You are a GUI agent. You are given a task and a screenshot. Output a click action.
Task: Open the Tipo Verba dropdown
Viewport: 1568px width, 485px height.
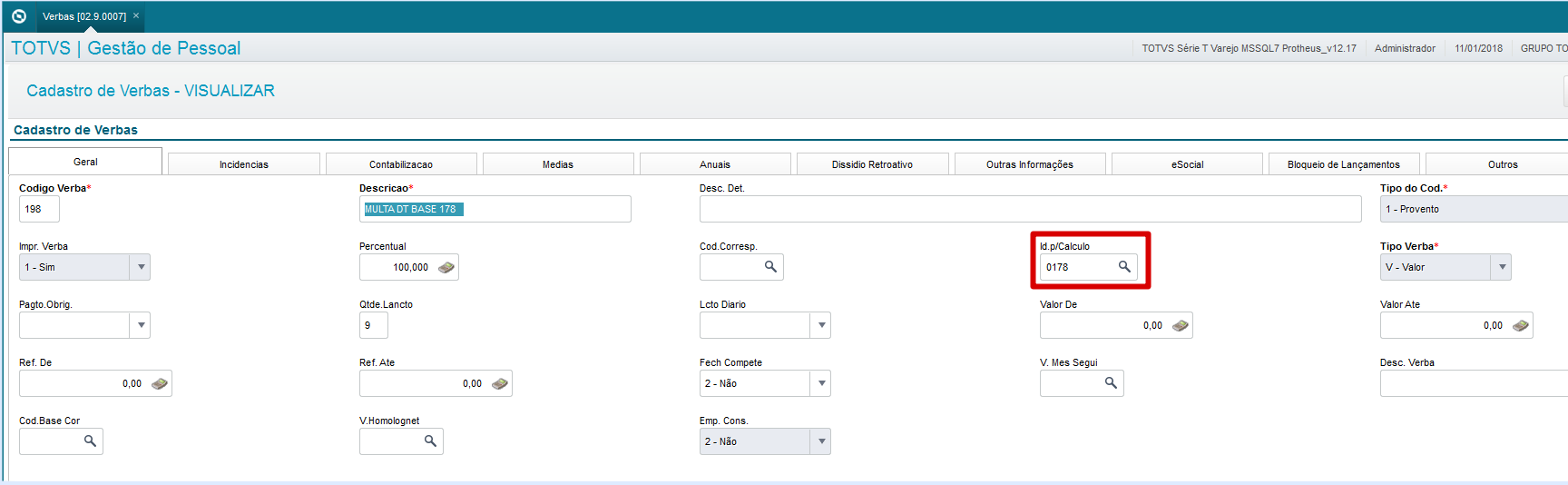click(1502, 267)
